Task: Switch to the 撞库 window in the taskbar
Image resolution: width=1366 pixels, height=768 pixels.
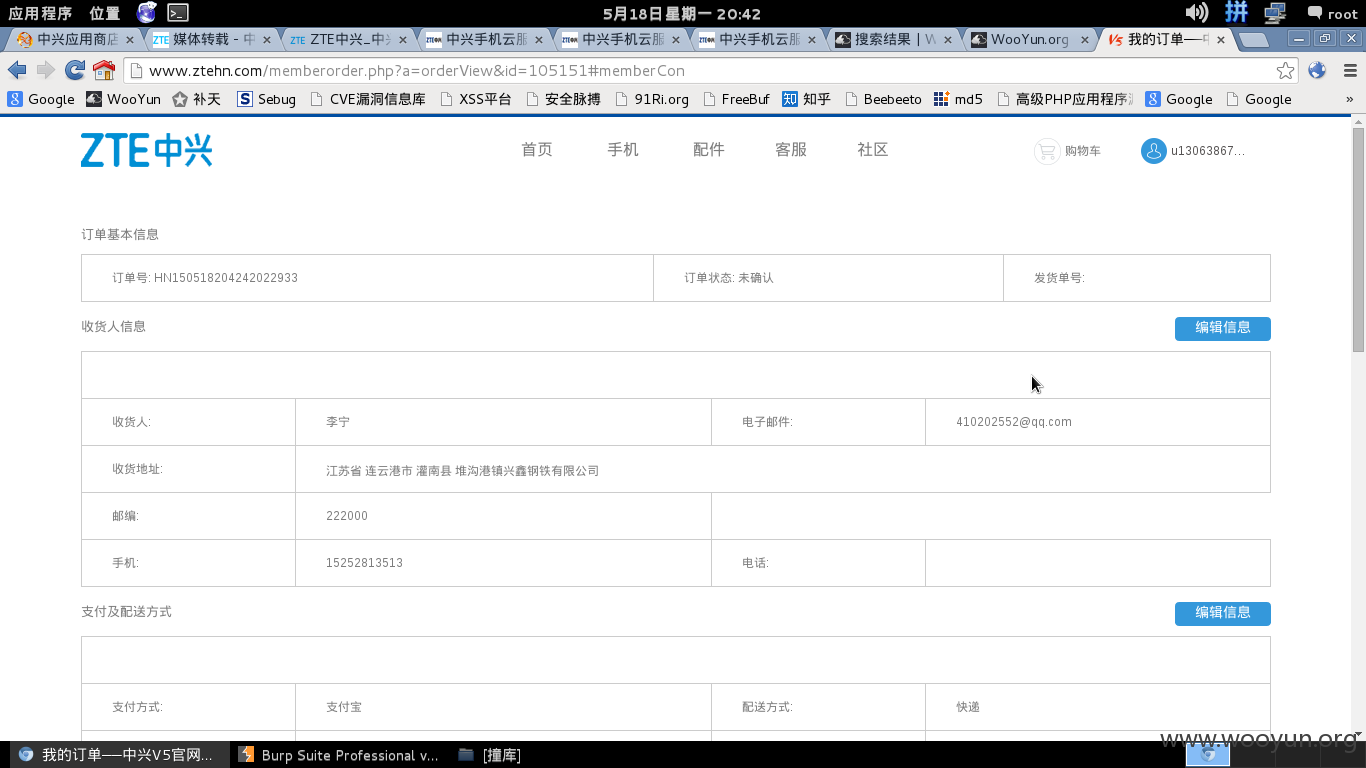Action: [490, 755]
